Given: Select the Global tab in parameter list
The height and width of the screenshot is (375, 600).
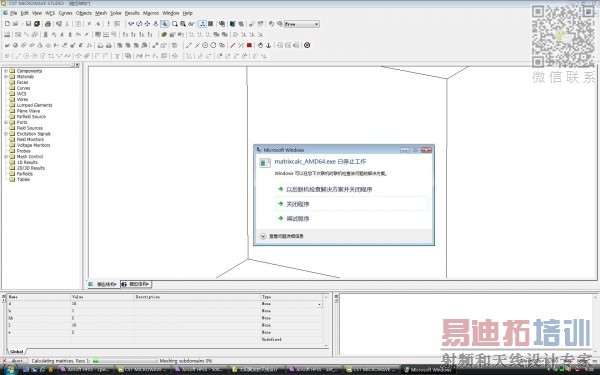Looking at the screenshot, I should click(16, 351).
